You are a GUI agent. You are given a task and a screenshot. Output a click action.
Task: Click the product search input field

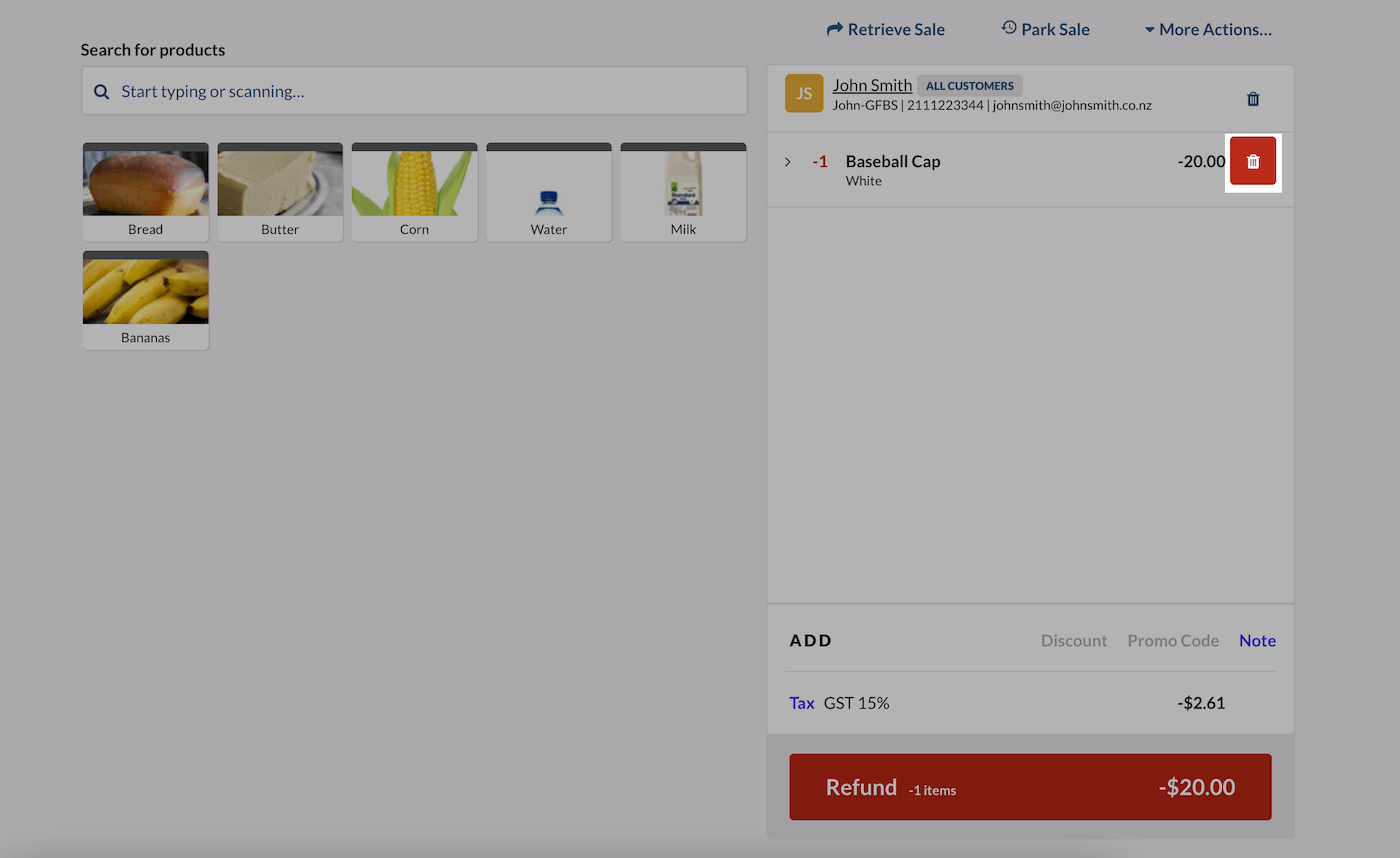pos(414,91)
